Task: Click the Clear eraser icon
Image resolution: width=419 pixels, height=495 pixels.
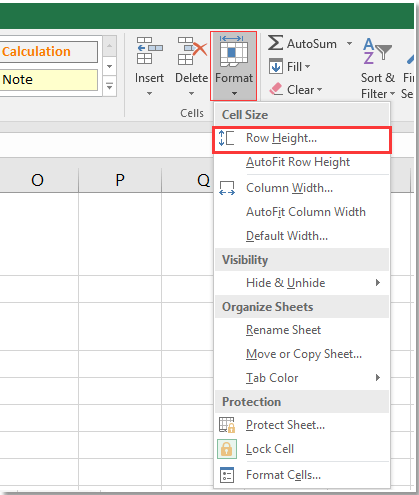Action: point(276,89)
